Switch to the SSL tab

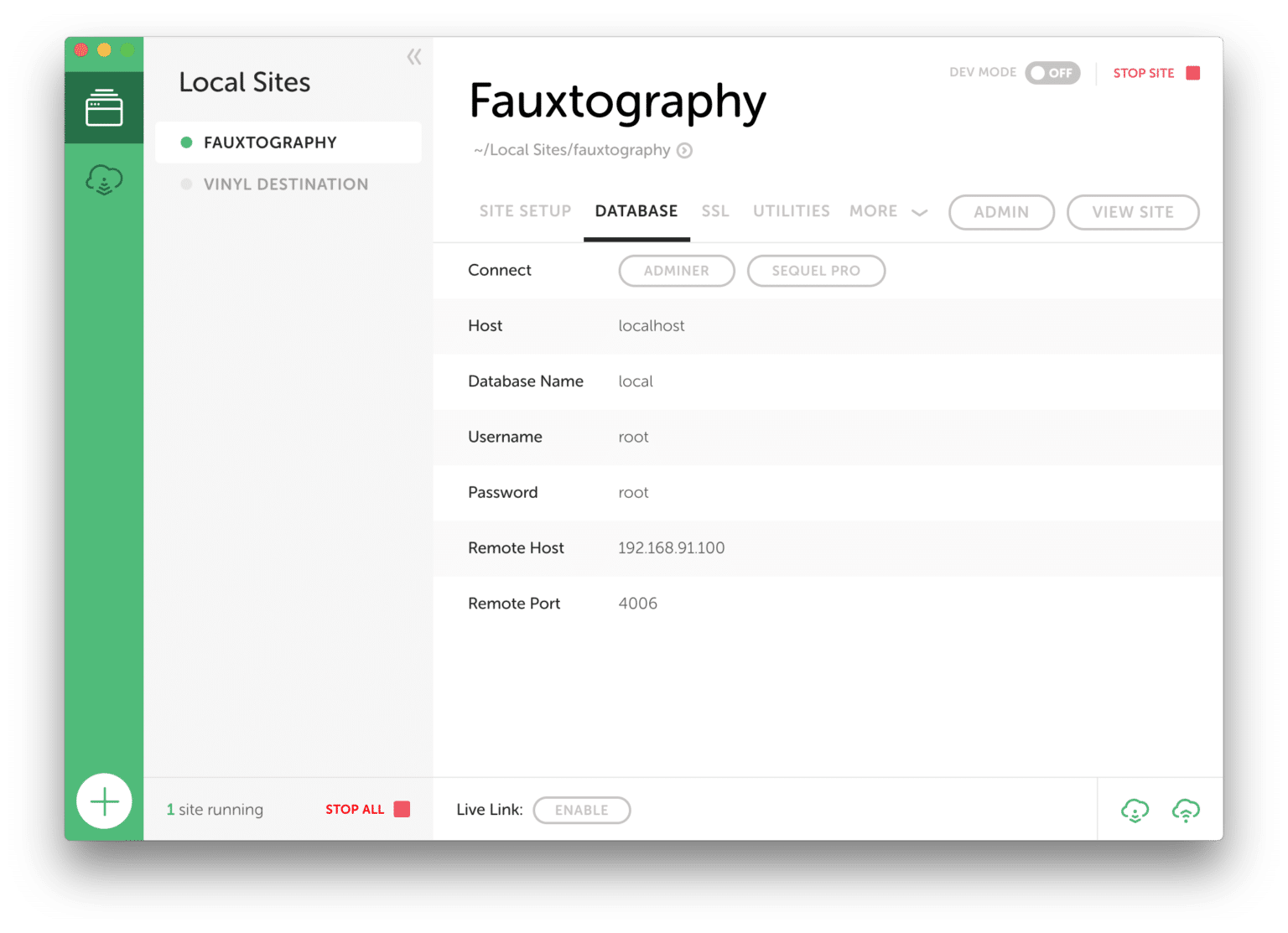pyautogui.click(x=715, y=211)
